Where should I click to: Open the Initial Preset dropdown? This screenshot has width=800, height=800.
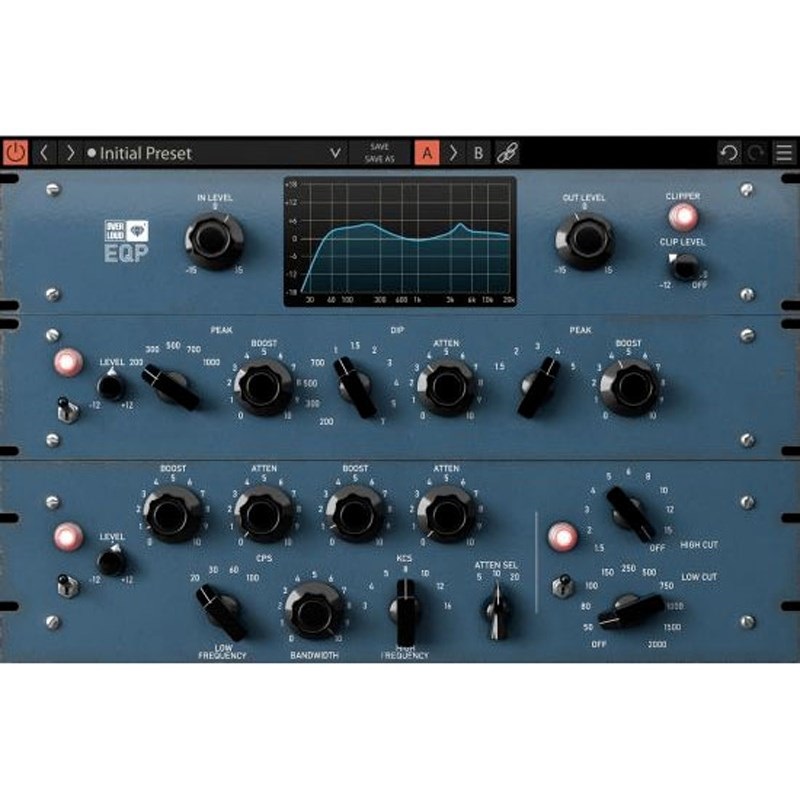point(215,153)
